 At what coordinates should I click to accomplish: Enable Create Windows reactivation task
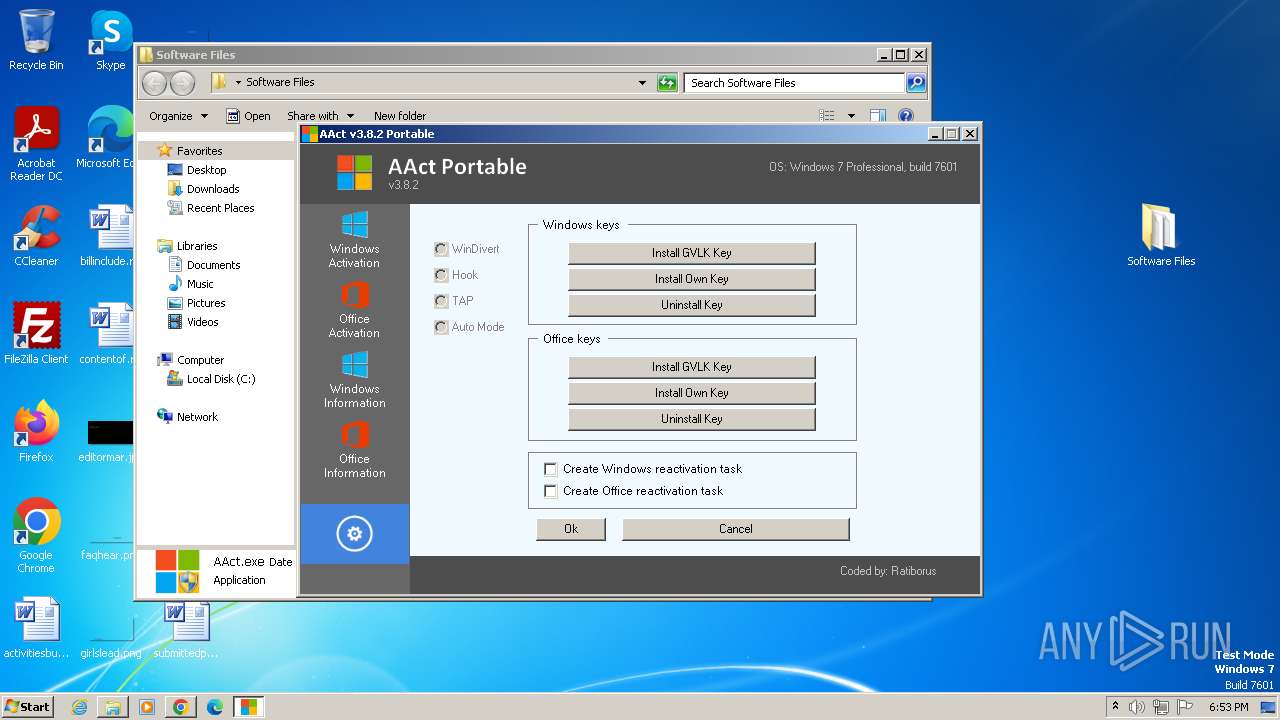point(550,469)
